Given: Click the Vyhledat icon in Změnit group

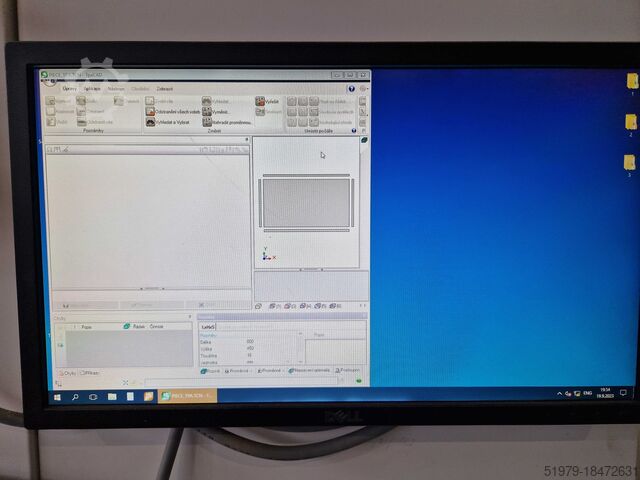Looking at the screenshot, I should pyautogui.click(x=207, y=101).
